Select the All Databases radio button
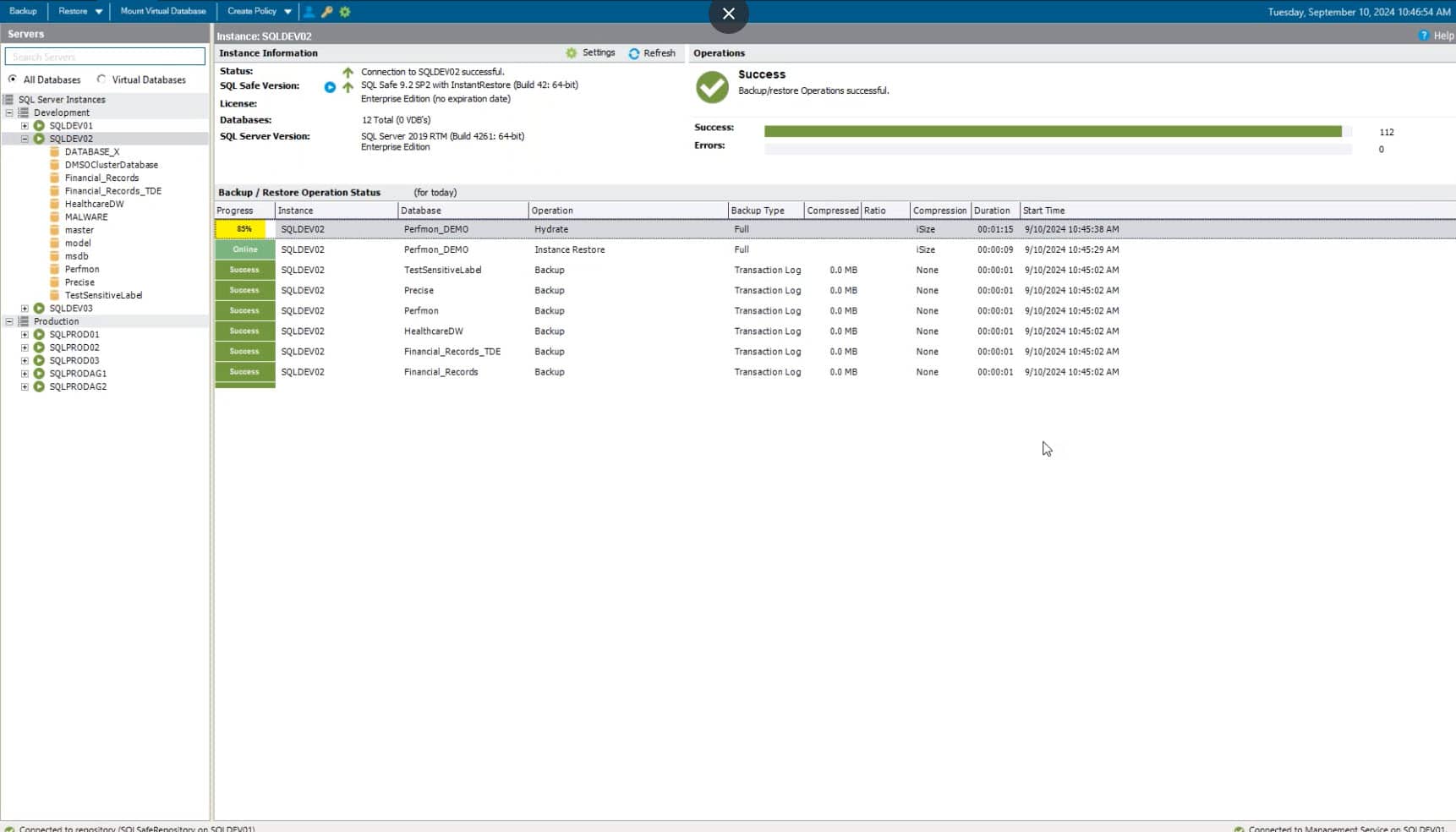The height and width of the screenshot is (832, 1456). [13, 79]
